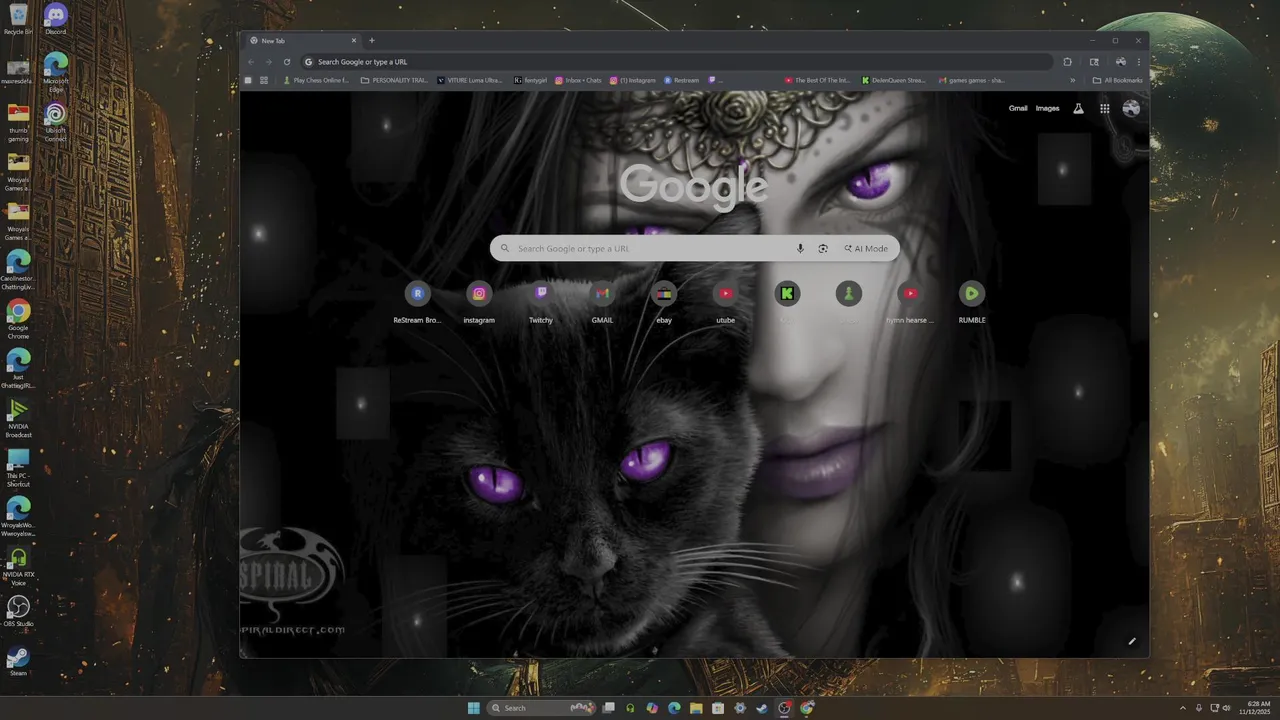Open Ubisoft Connect desktop shortcut

tap(56, 121)
